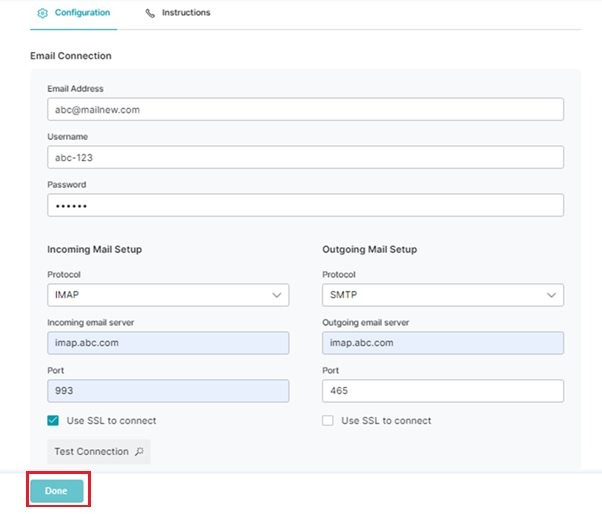The width and height of the screenshot is (602, 514).
Task: Click the Incoming email server field
Action: (x=168, y=343)
